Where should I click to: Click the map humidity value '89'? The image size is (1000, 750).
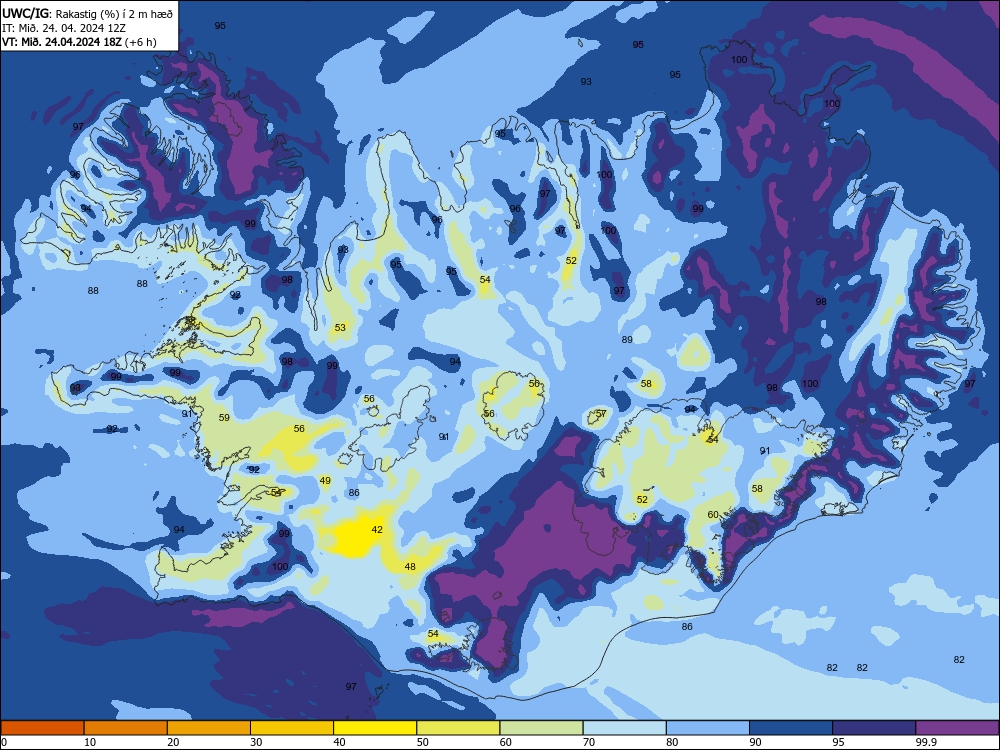[627, 339]
